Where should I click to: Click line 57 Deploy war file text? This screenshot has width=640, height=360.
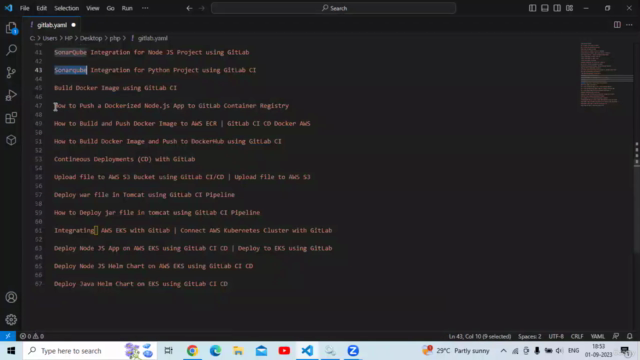coord(144,195)
